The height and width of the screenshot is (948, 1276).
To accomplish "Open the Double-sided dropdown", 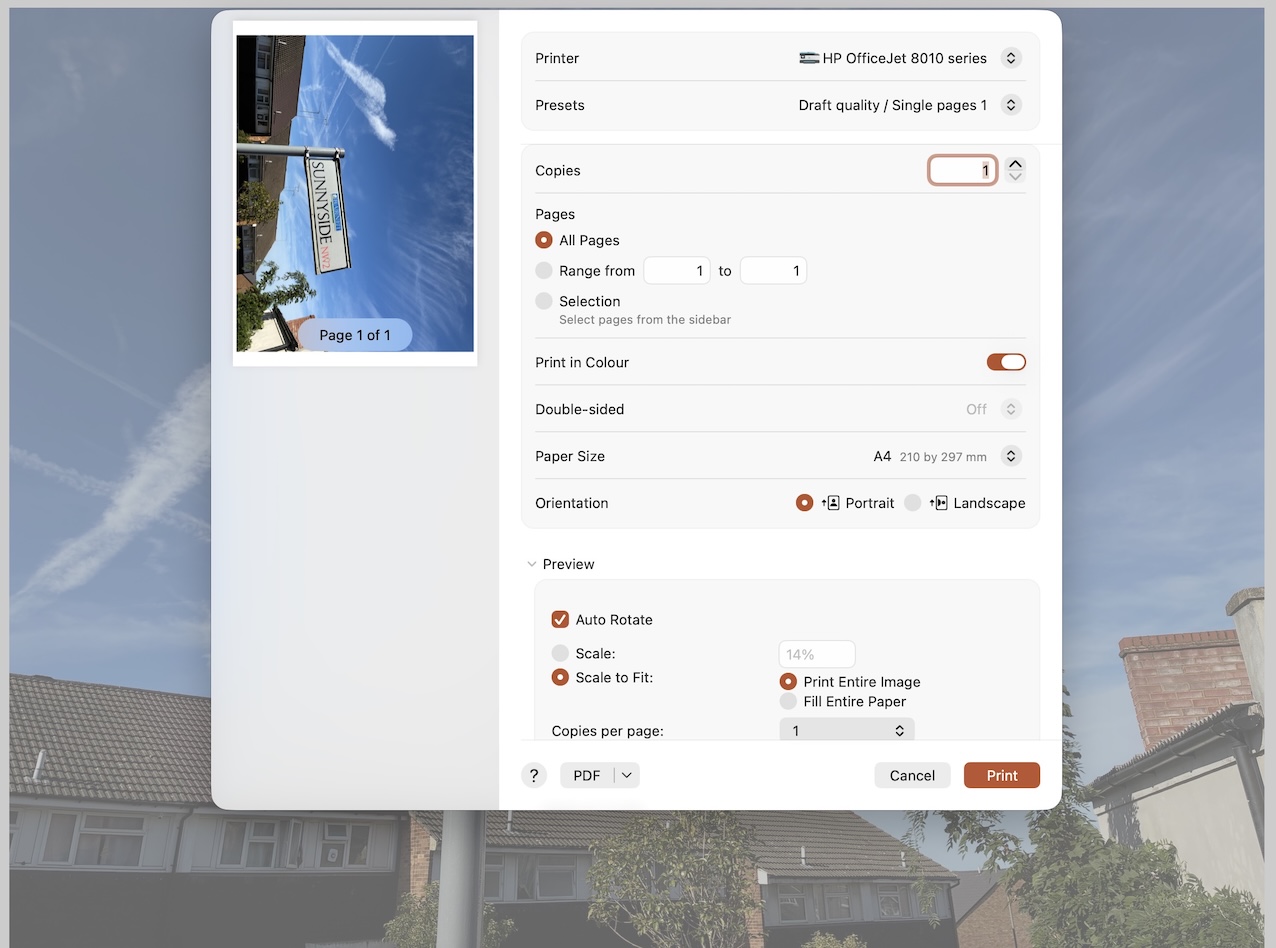I will click(x=1011, y=409).
